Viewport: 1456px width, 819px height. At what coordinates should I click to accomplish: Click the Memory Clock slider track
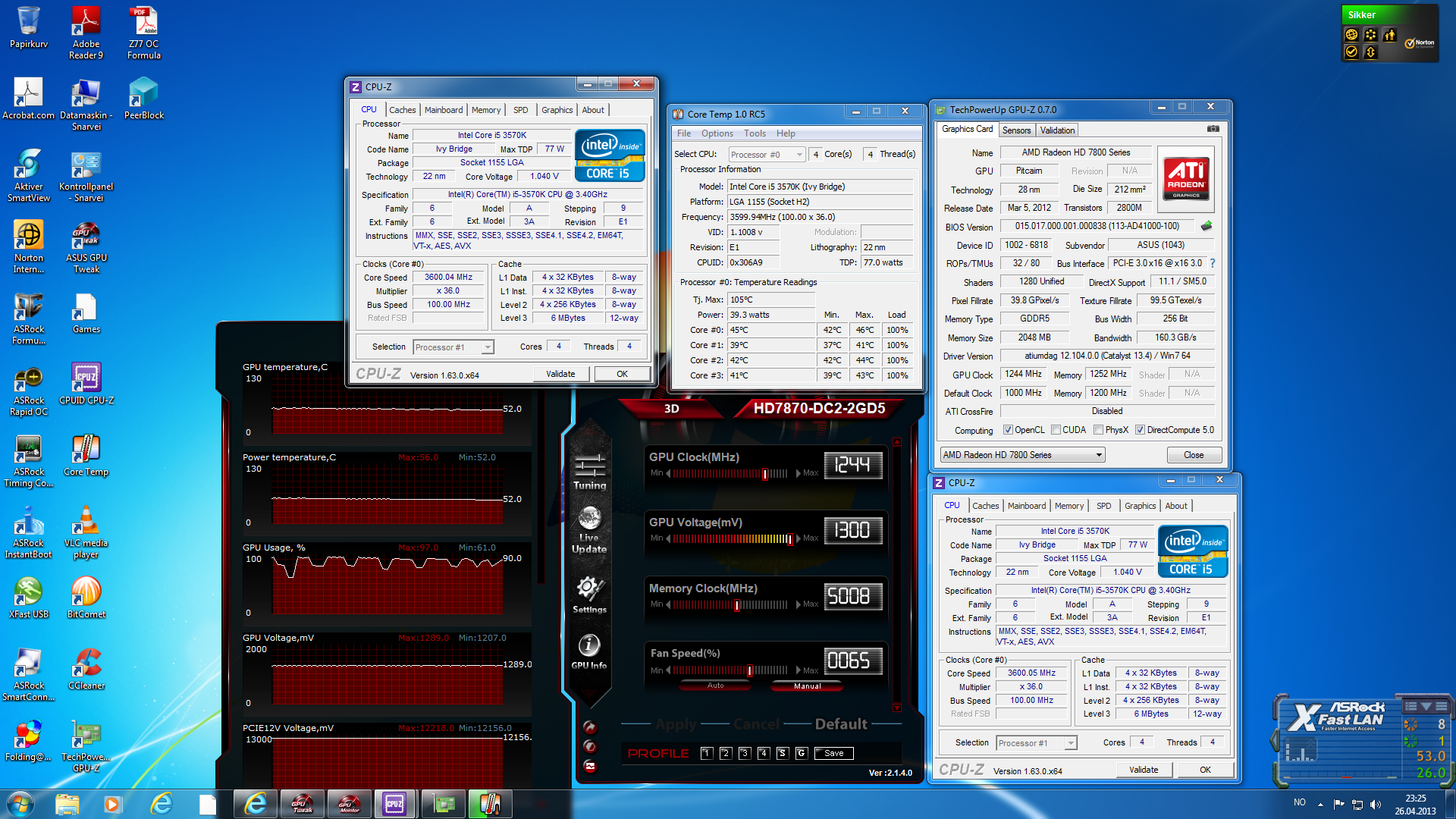click(x=731, y=604)
